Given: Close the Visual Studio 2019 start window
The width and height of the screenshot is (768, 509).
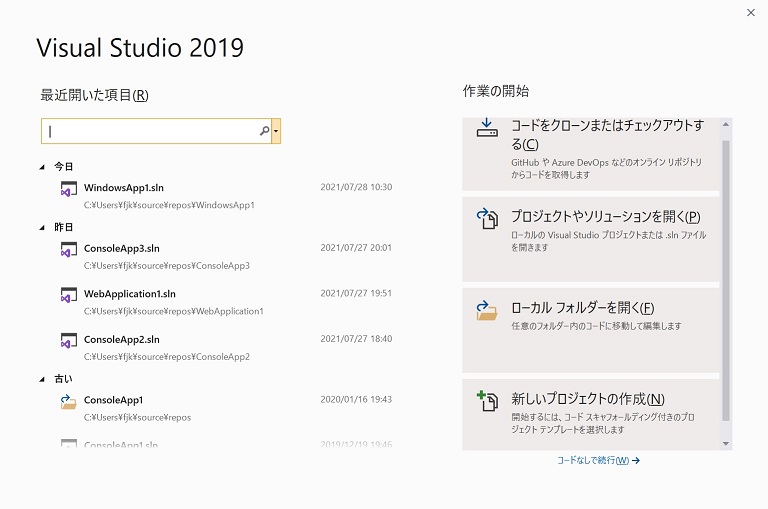Looking at the screenshot, I should point(750,13).
